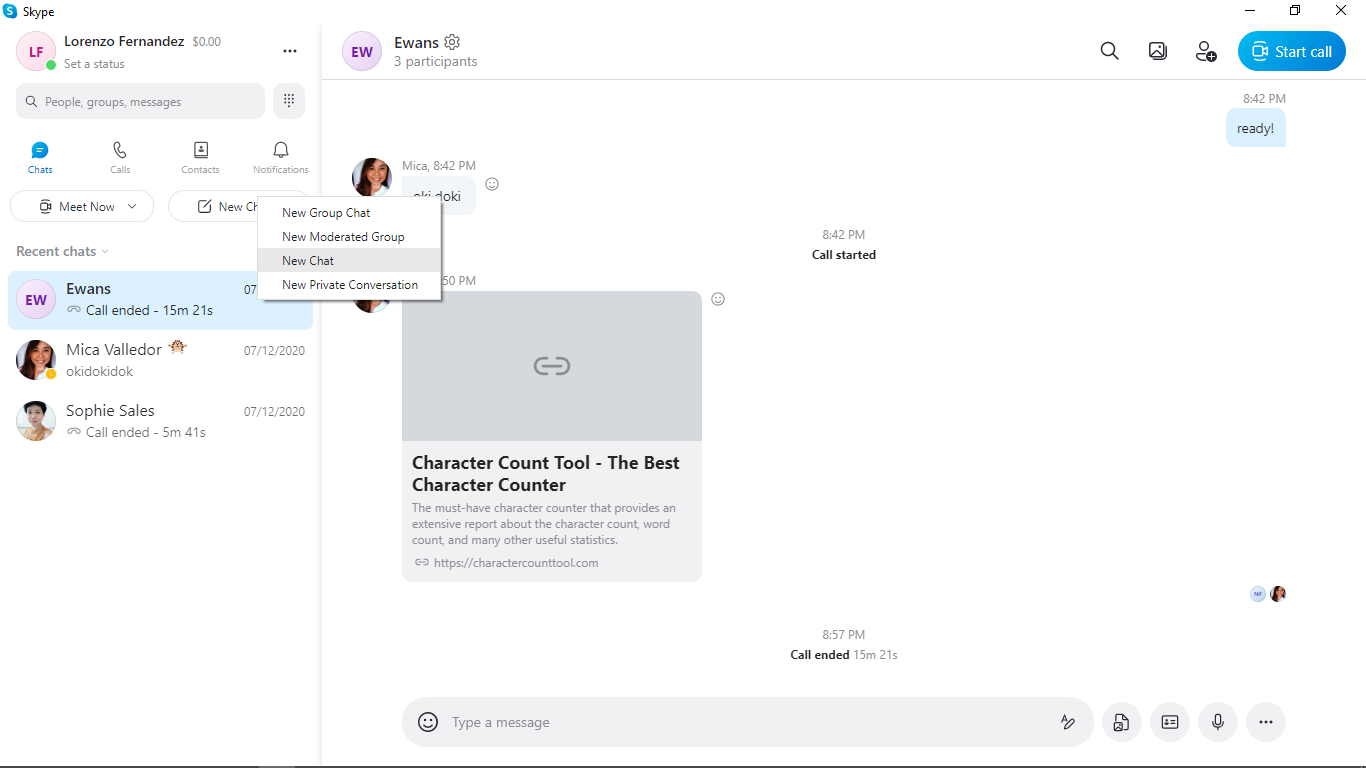Image resolution: width=1366 pixels, height=768 pixels.
Task: Open the More menu beside Lorenzo Fernandez
Action: [x=290, y=51]
